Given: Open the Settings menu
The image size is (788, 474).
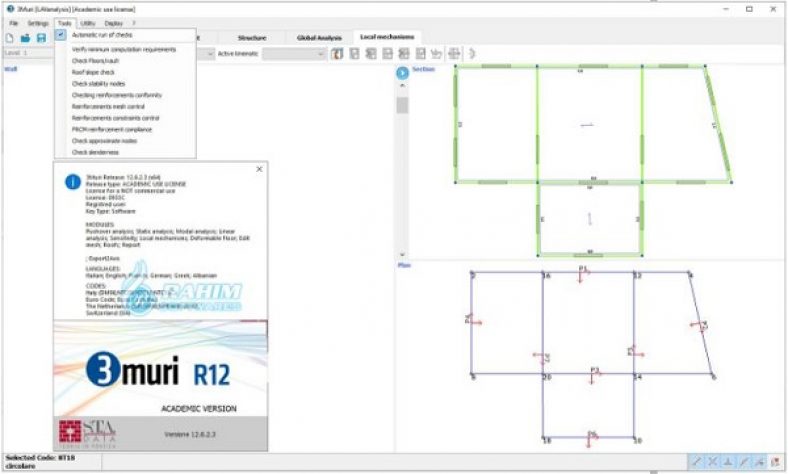Looking at the screenshot, I should point(38,23).
